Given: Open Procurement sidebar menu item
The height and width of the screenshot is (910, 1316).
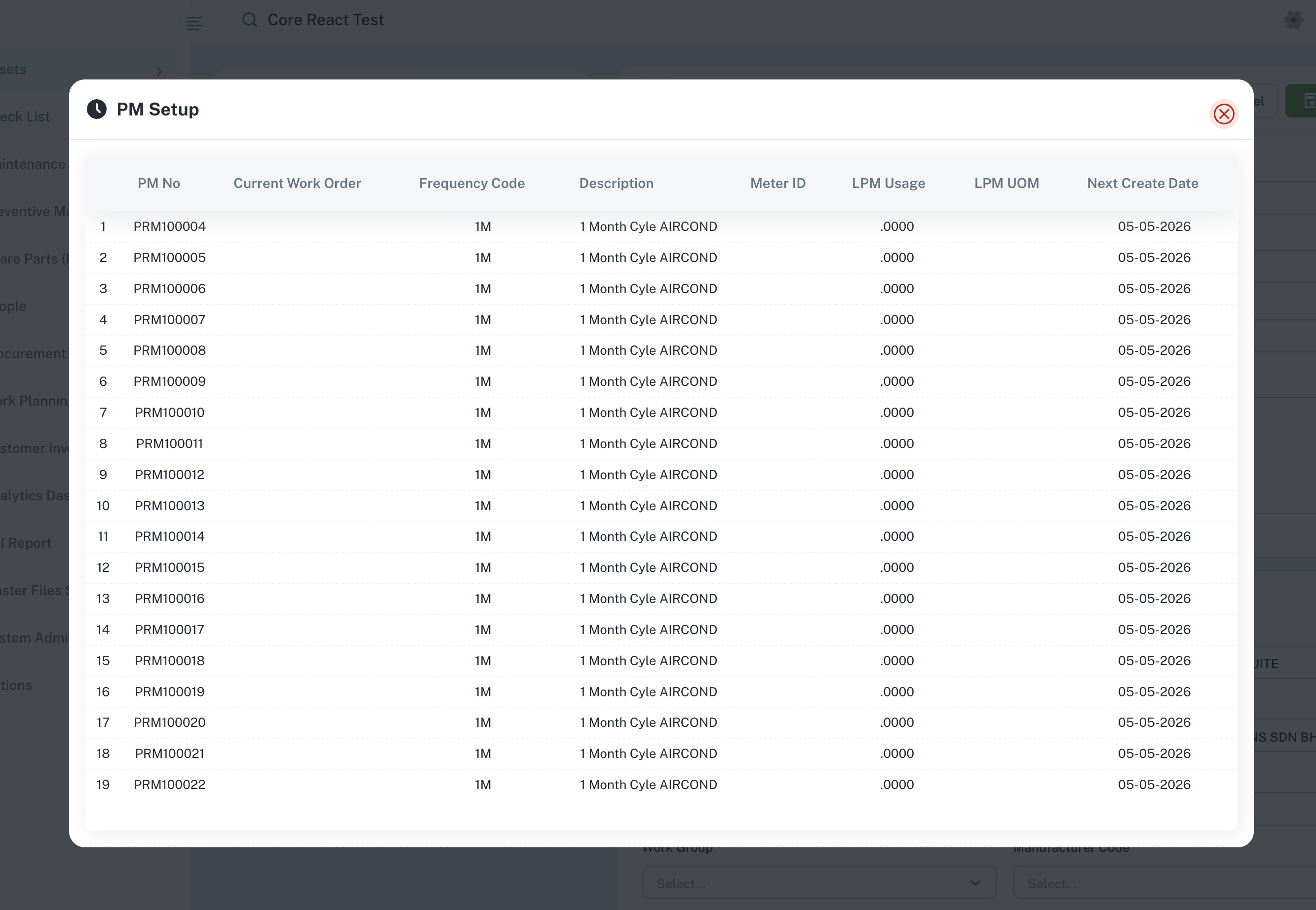Looking at the screenshot, I should pos(33,353).
